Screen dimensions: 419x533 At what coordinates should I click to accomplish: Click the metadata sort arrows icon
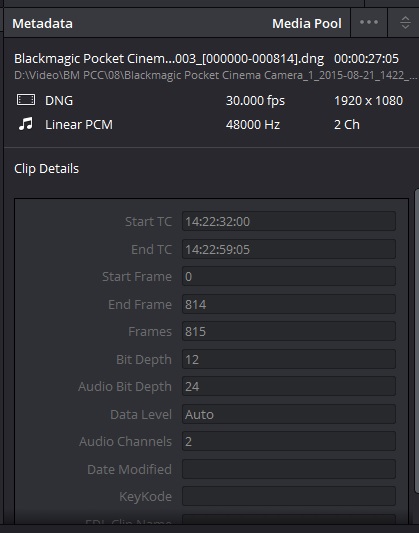(405, 23)
